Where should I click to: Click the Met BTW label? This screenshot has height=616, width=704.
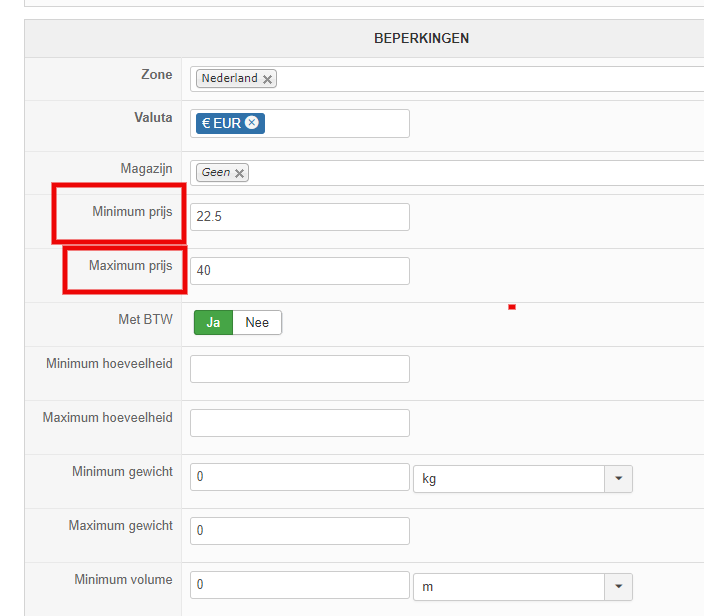point(145,321)
